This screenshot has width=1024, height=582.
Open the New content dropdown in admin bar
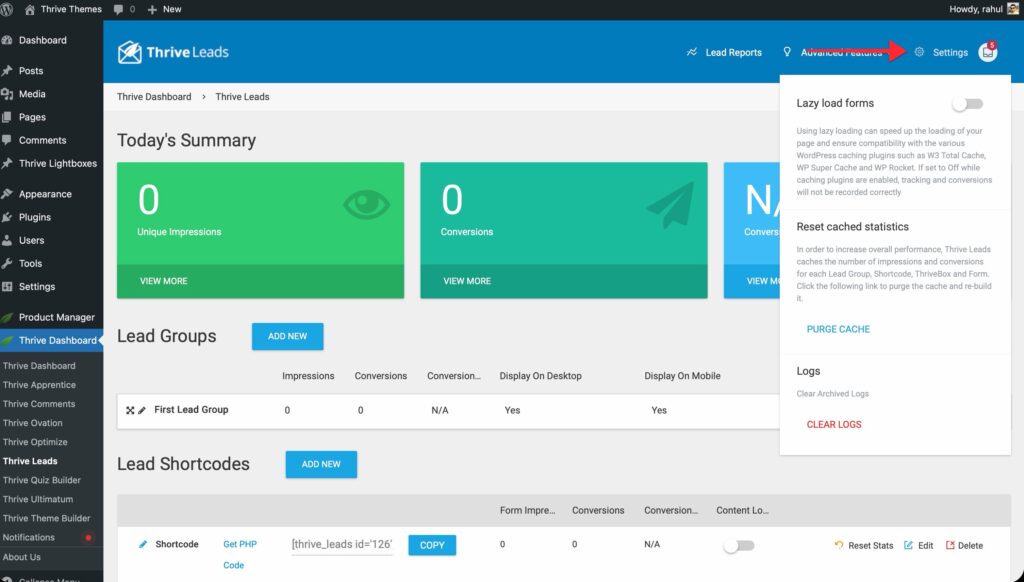165,9
